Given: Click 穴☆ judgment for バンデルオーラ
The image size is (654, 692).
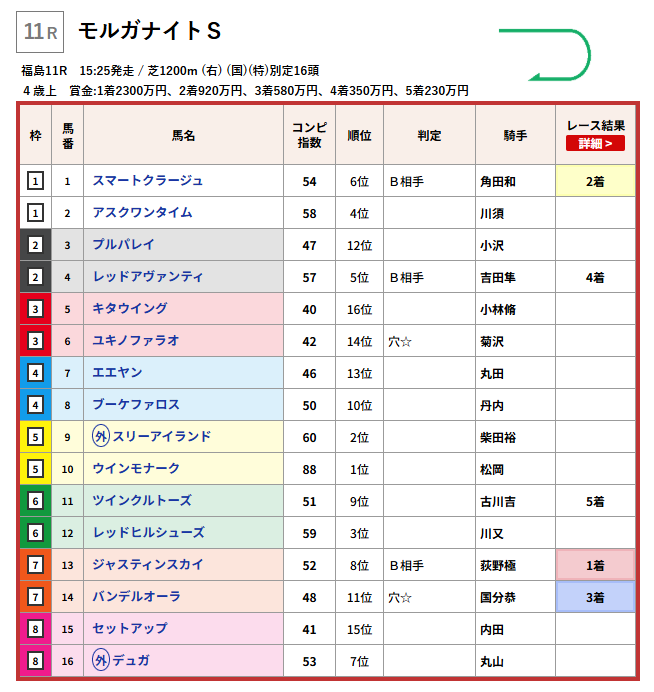Looking at the screenshot, I should 400,598.
